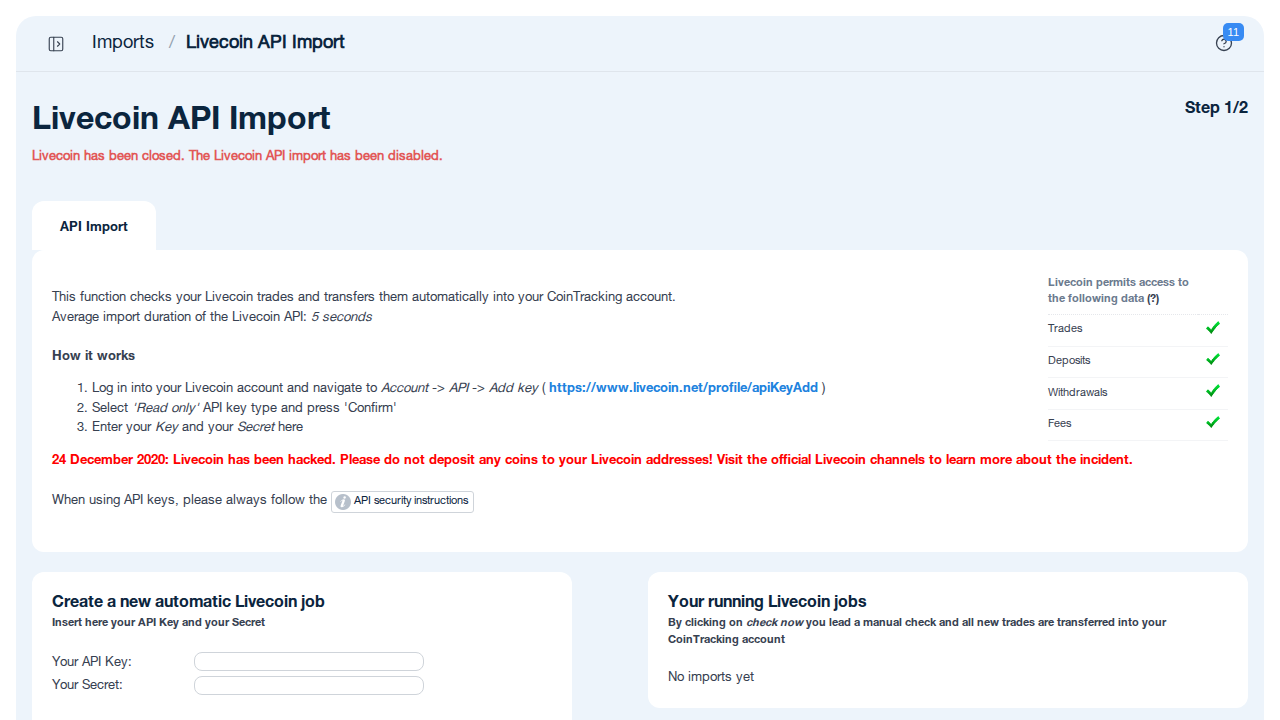Viewport: 1280px width, 720px height.
Task: Click the Step 1/2 indicator
Action: pos(1216,108)
